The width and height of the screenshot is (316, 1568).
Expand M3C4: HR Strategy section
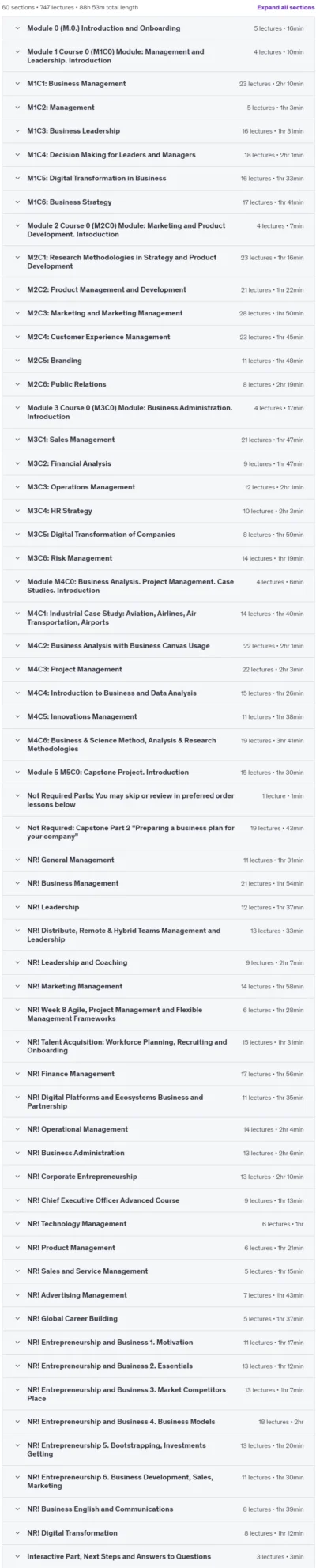tap(158, 511)
